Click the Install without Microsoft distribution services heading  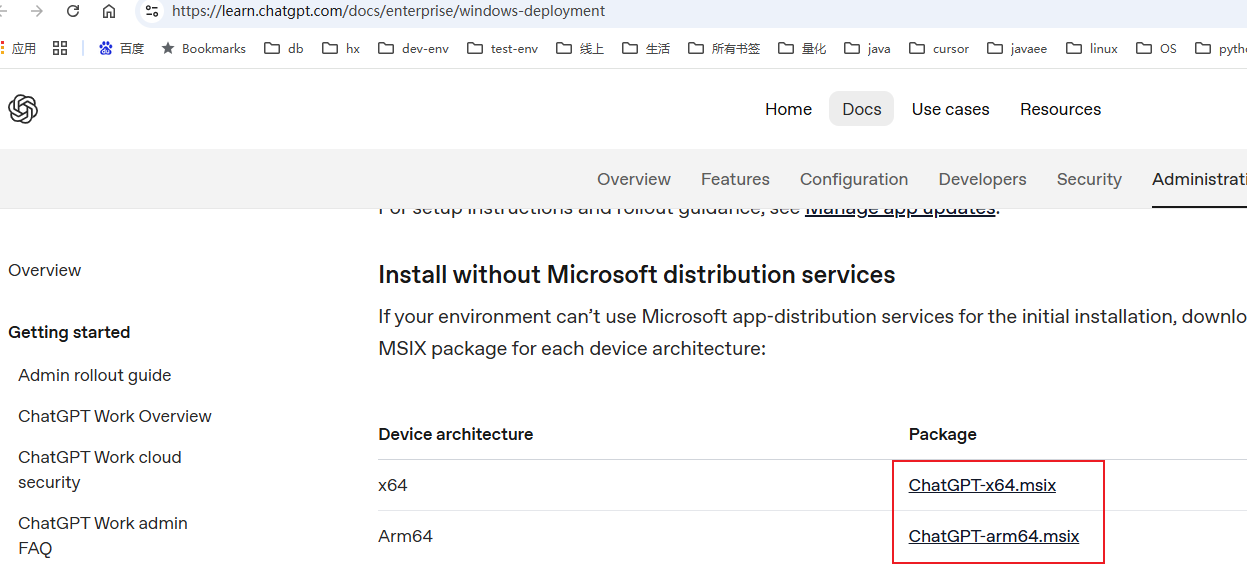click(x=637, y=274)
